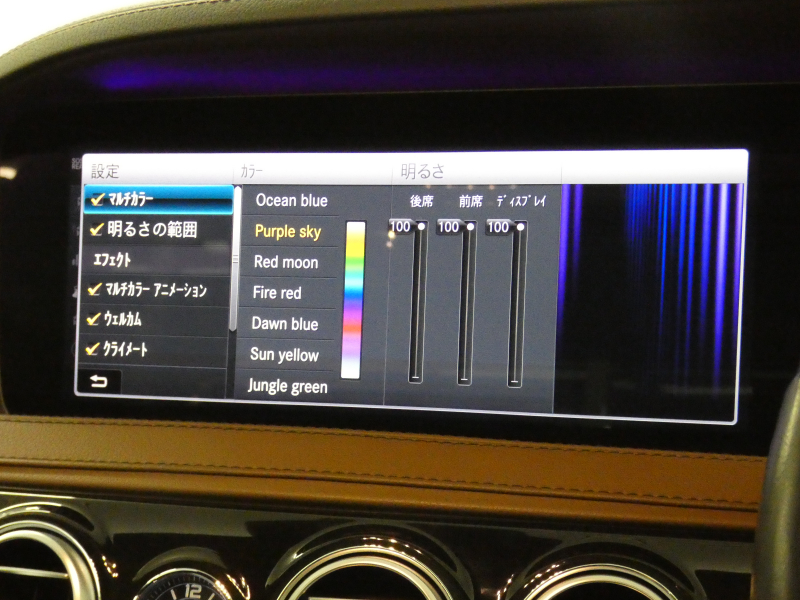Click the 後席 slider label

coord(421,202)
